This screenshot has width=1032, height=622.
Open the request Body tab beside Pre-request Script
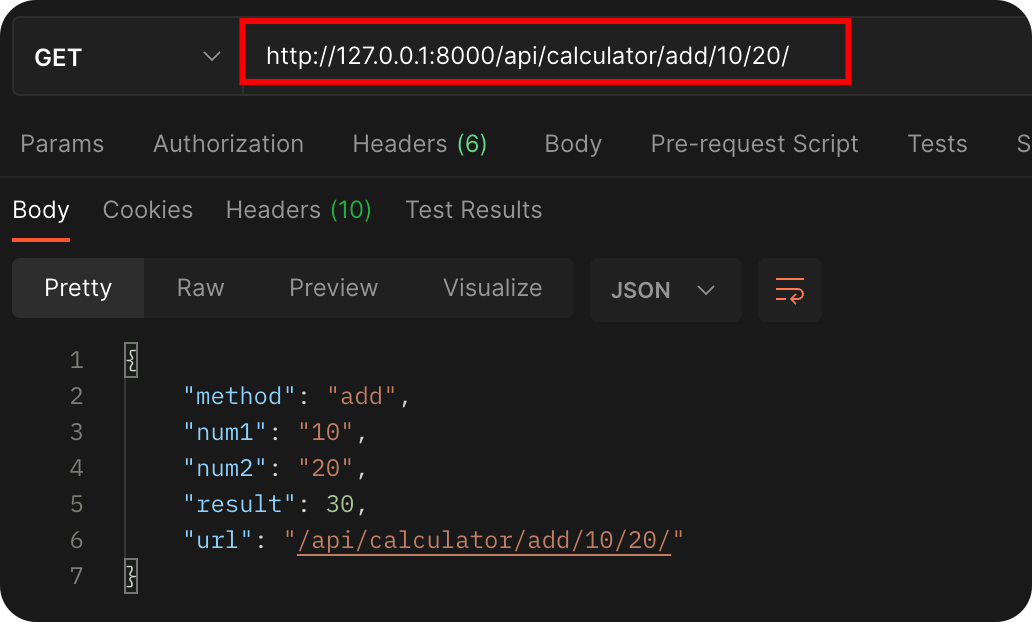pos(573,144)
